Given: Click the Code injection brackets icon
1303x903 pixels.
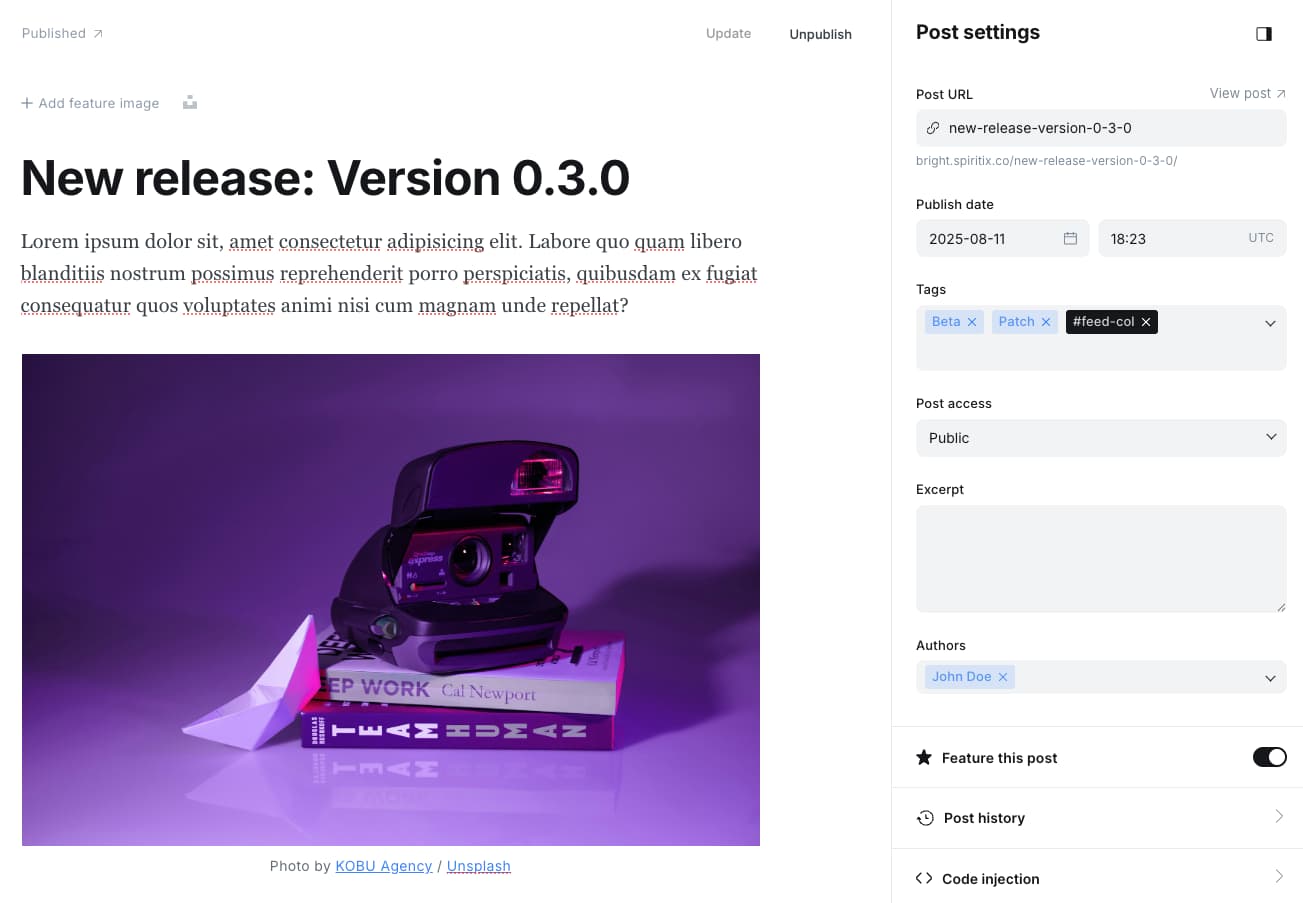Looking at the screenshot, I should pos(924,878).
